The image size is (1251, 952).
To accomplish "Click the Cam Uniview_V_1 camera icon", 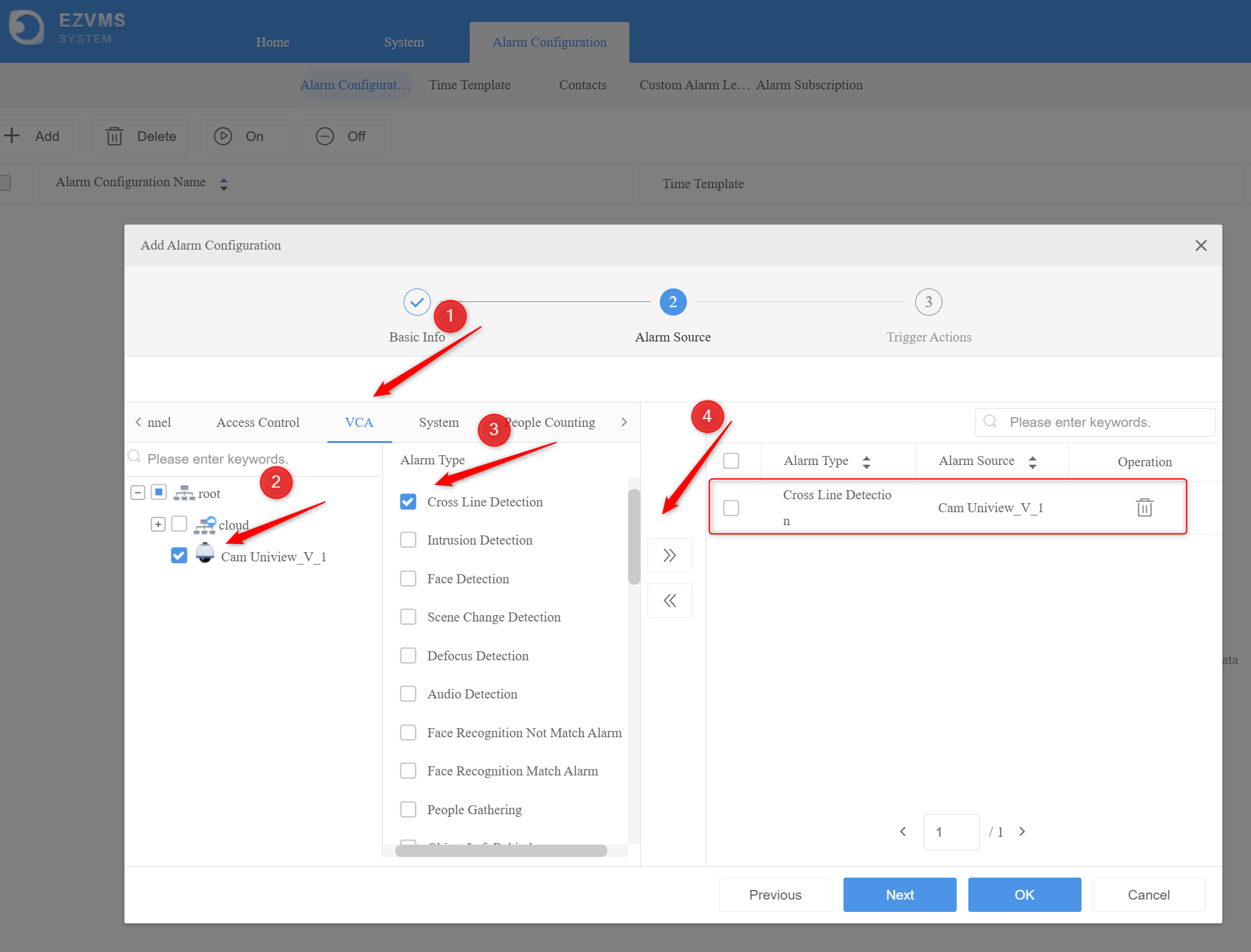I will point(205,553).
